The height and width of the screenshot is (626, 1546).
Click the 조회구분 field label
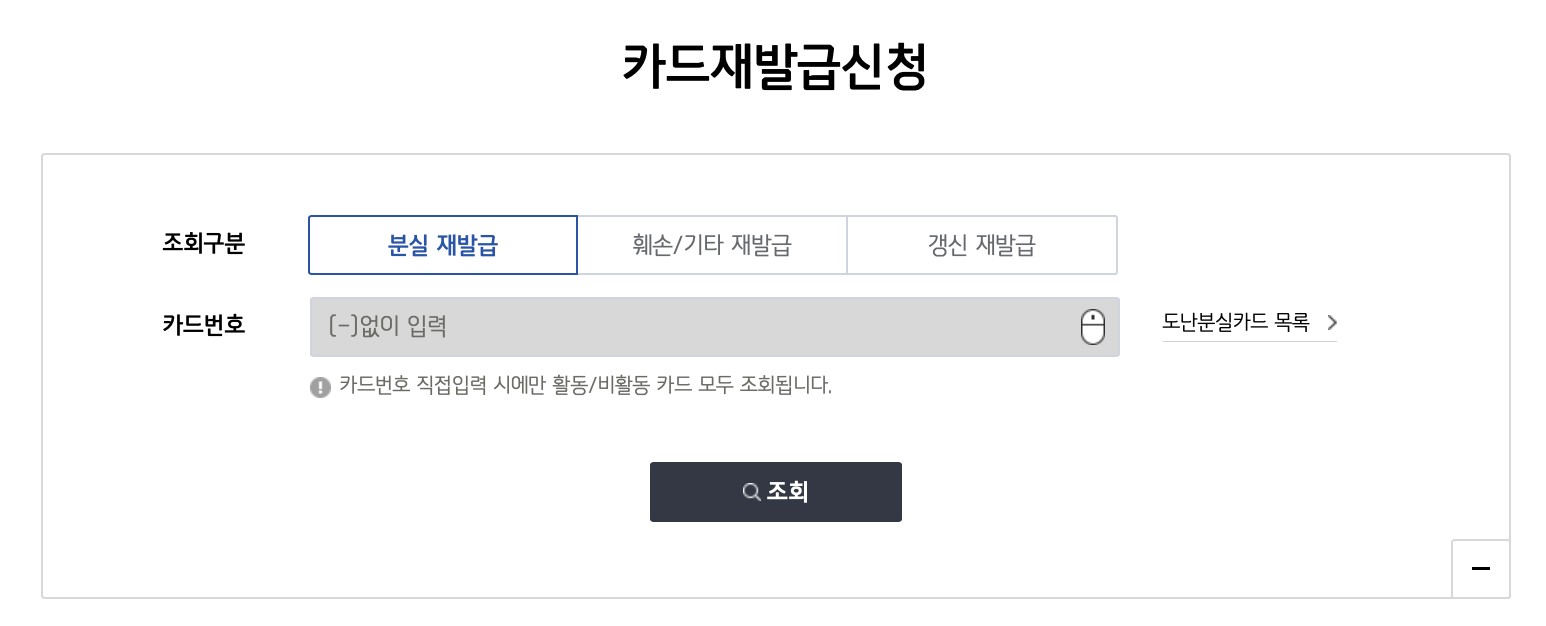click(203, 243)
